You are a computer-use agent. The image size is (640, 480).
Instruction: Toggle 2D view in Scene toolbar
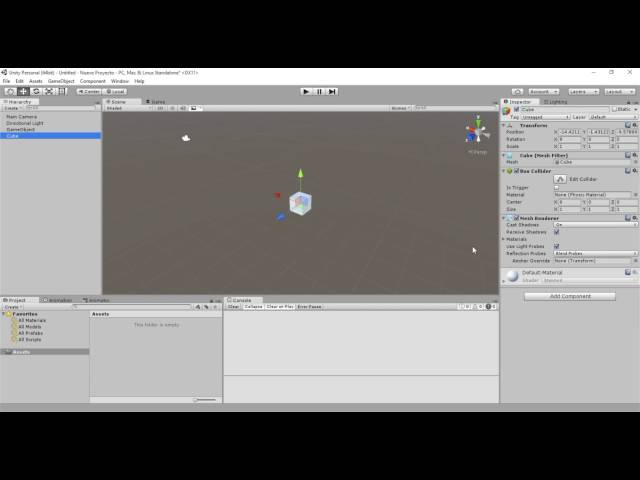[x=160, y=108]
